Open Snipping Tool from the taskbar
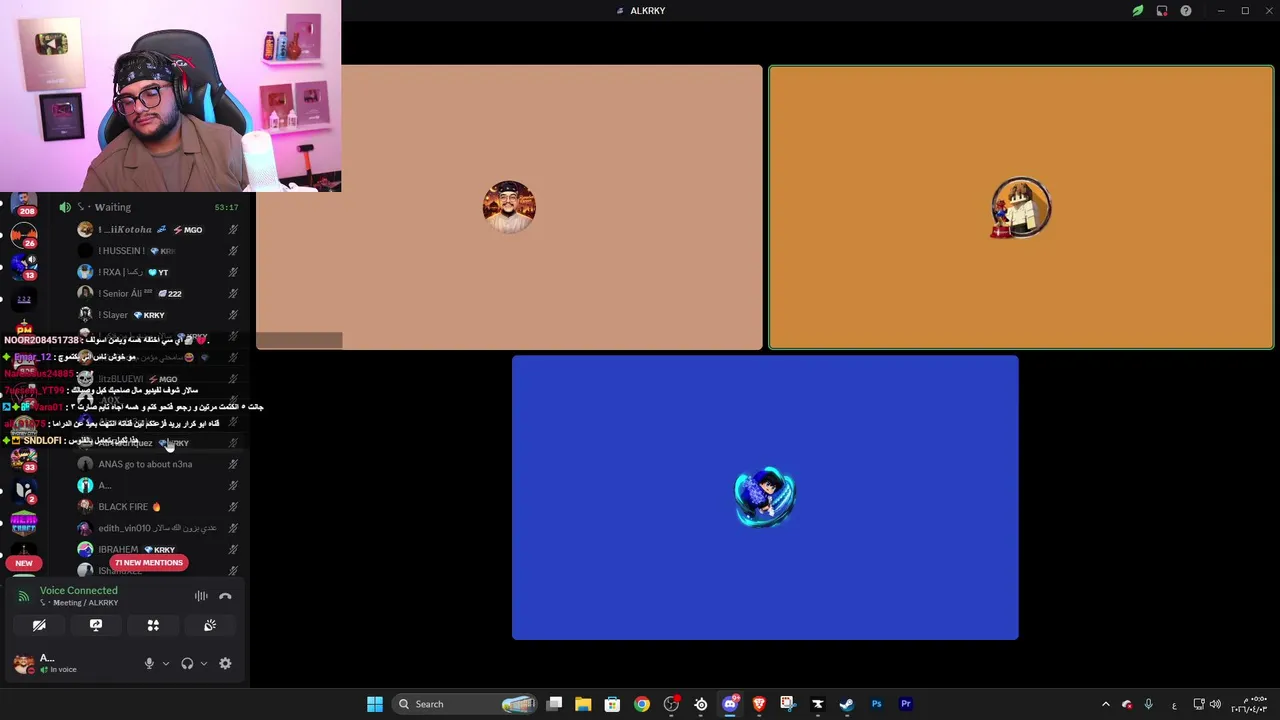 point(788,704)
